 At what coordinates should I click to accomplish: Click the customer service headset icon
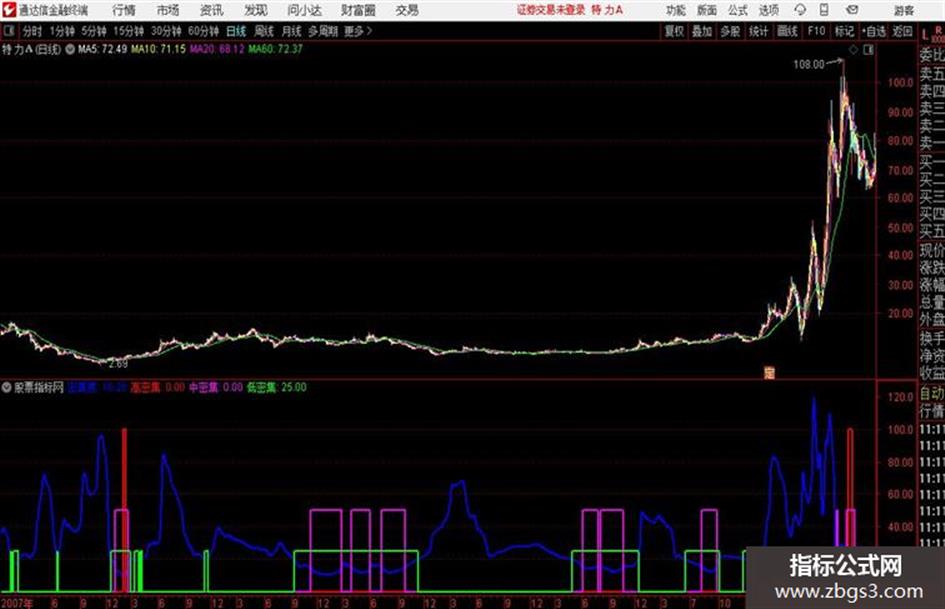tap(800, 10)
